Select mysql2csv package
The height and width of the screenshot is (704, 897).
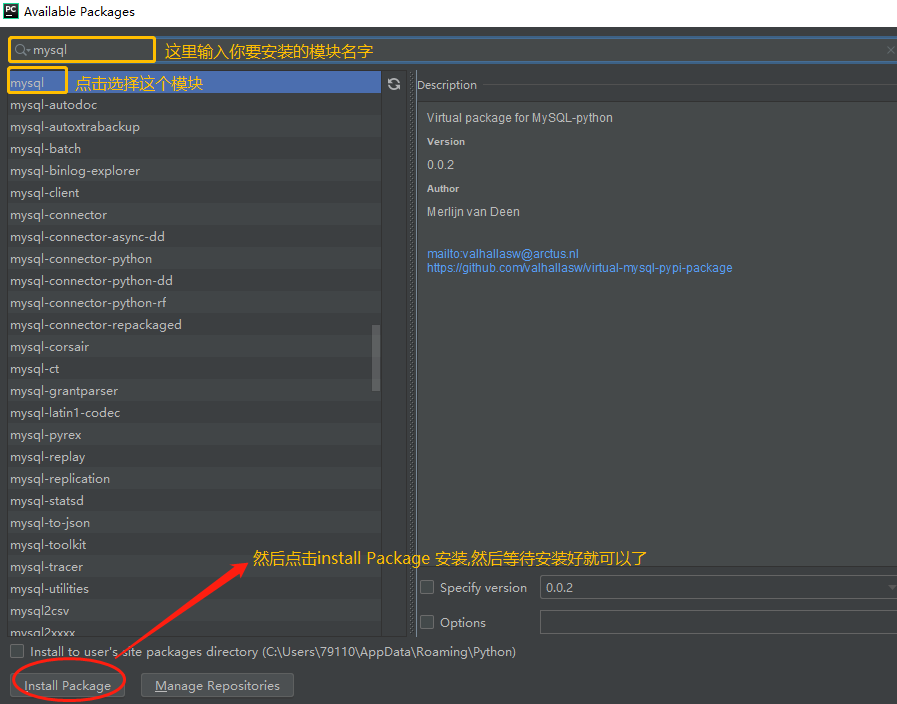pyautogui.click(x=195, y=611)
